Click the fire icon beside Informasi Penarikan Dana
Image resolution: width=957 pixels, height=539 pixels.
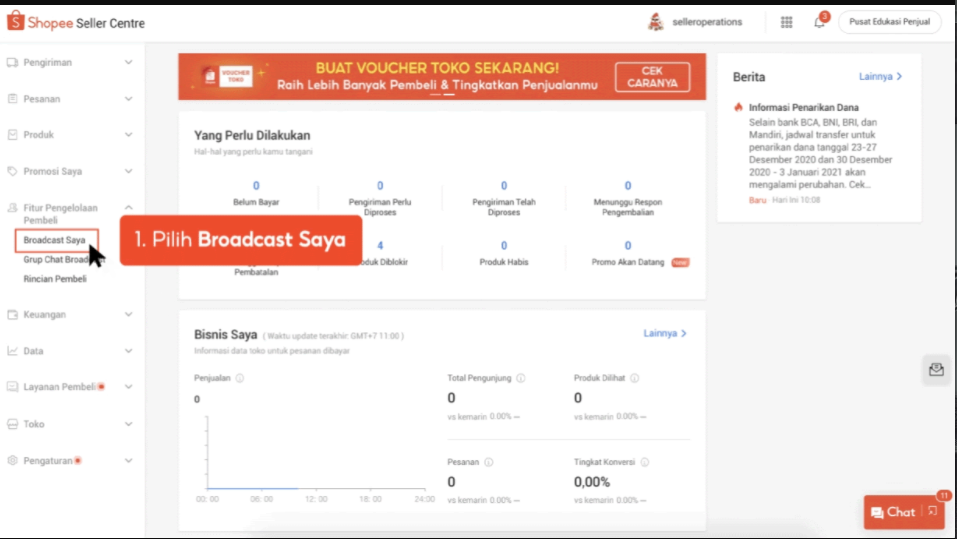click(739, 107)
